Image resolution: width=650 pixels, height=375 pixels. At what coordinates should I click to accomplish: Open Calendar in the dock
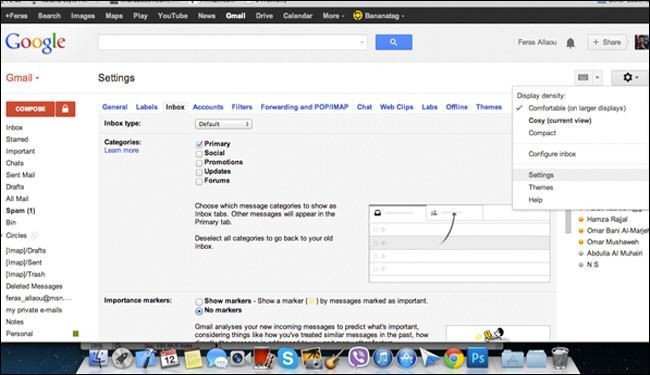[169, 358]
